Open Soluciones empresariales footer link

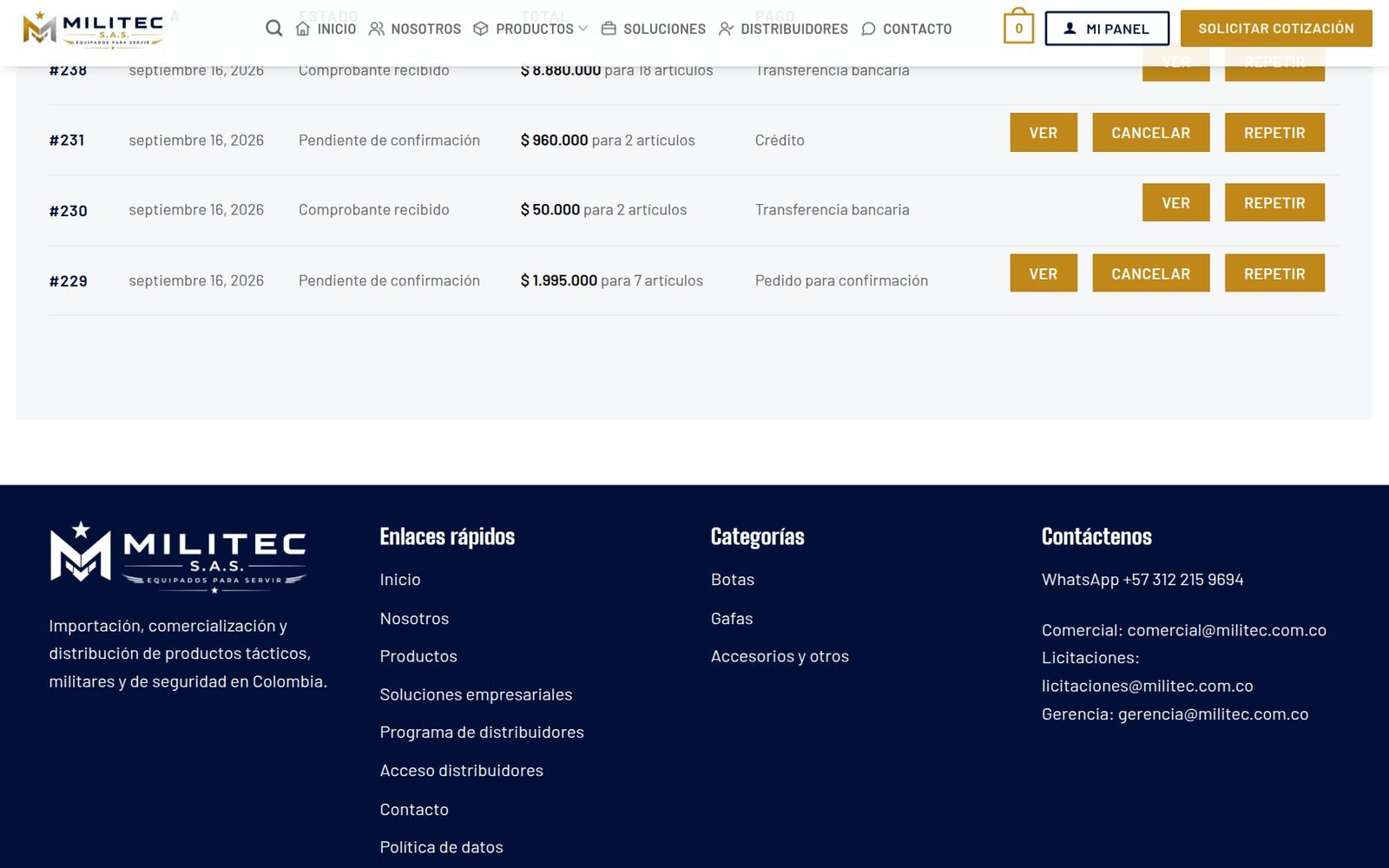[x=476, y=694]
